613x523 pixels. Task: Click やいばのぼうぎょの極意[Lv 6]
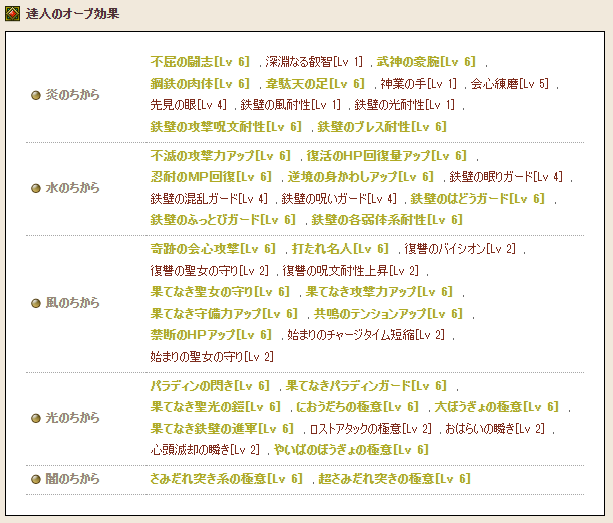pyautogui.click(x=351, y=450)
